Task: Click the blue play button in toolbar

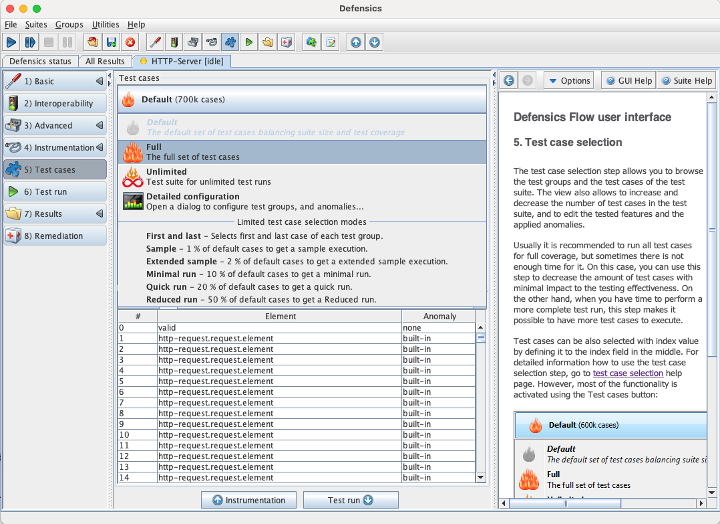Action: [x=11, y=42]
